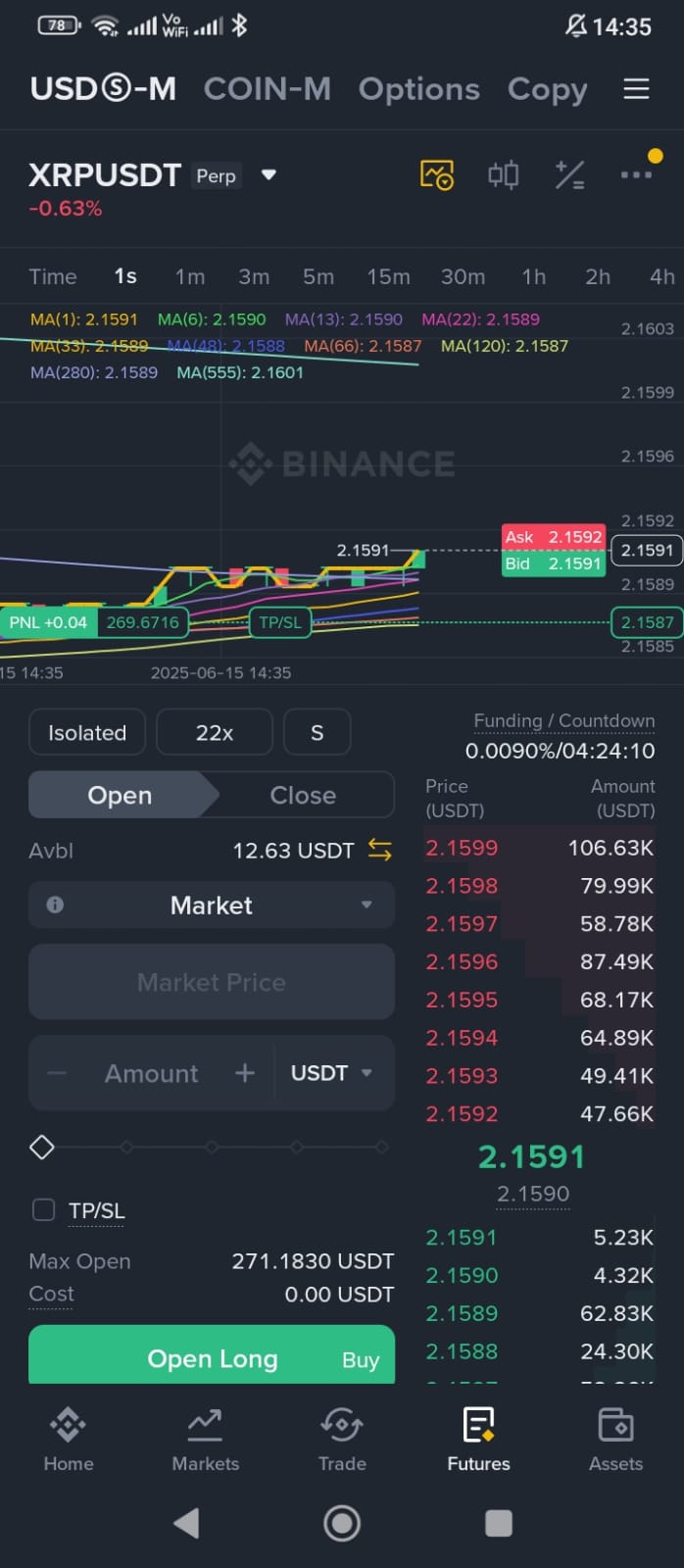
Task: Select ask price 2.1595 in order book
Action: coord(462,1000)
